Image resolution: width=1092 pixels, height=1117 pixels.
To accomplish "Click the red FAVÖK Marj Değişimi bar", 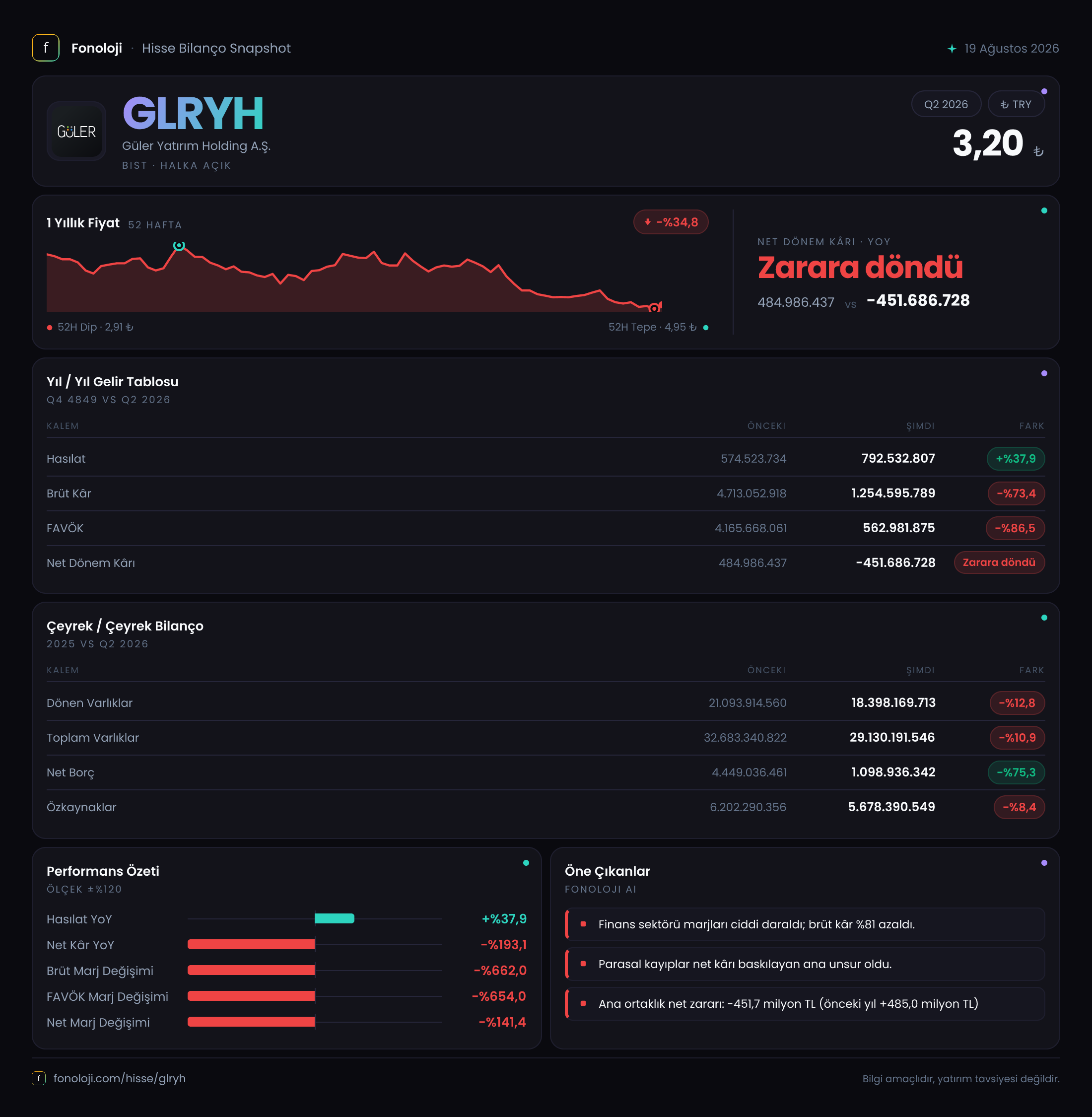I will [251, 996].
